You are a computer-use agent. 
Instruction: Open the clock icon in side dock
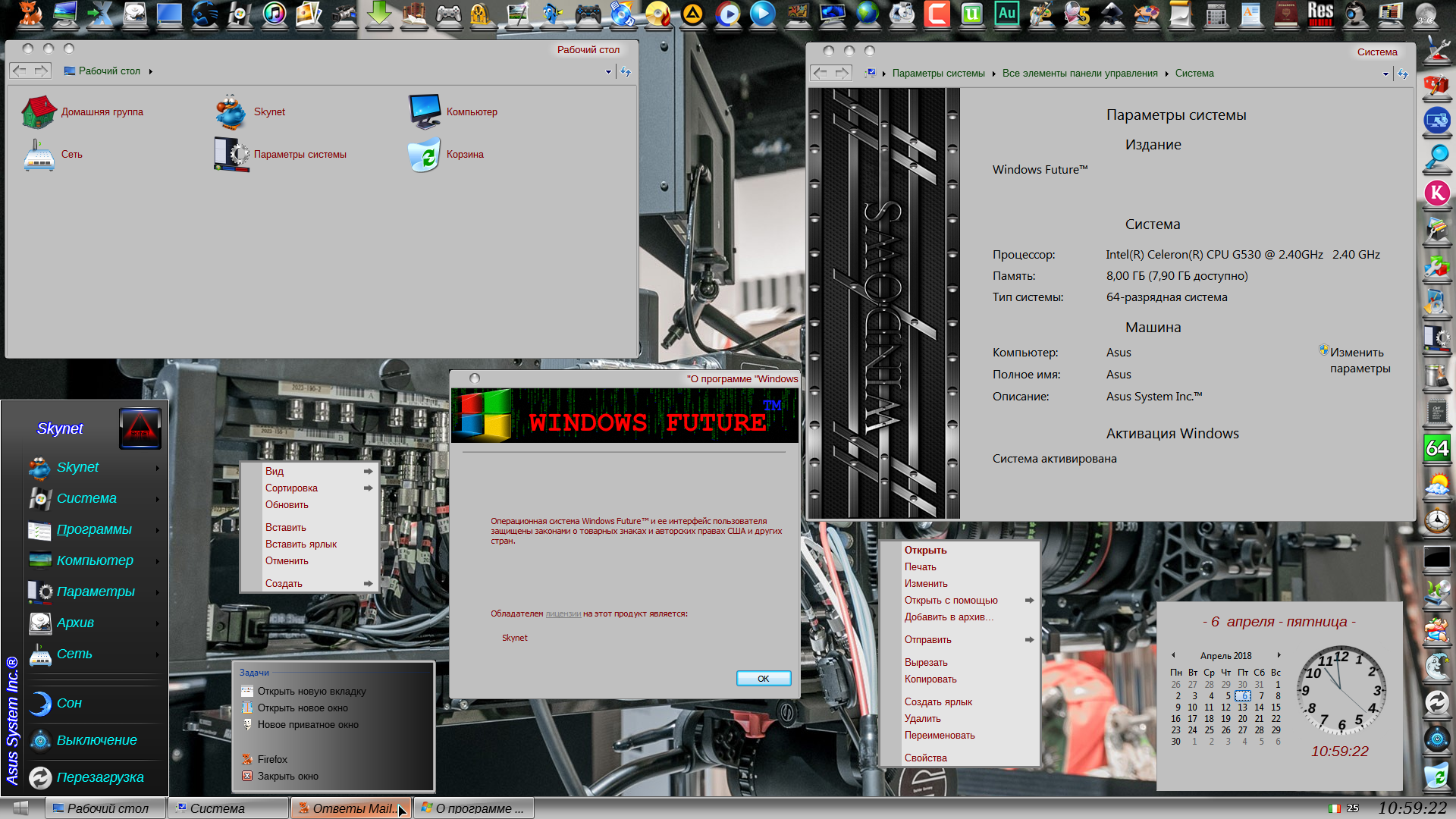pos(1437,520)
